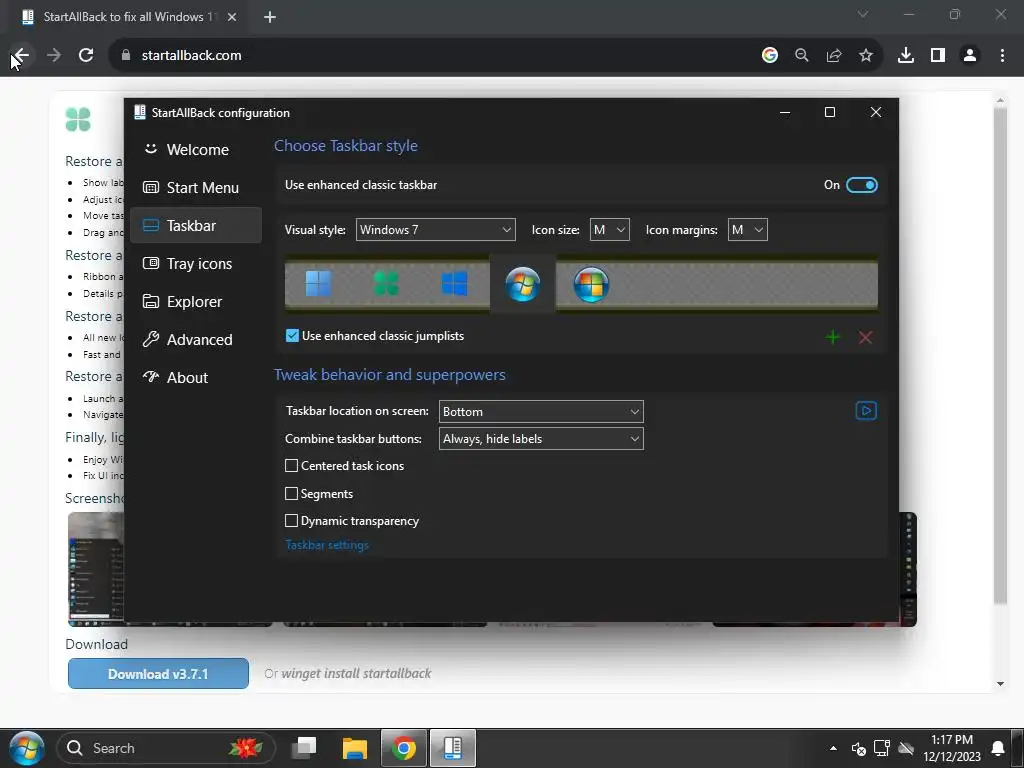Open Task View on taskbar
This screenshot has width=1024, height=768.
(304, 748)
